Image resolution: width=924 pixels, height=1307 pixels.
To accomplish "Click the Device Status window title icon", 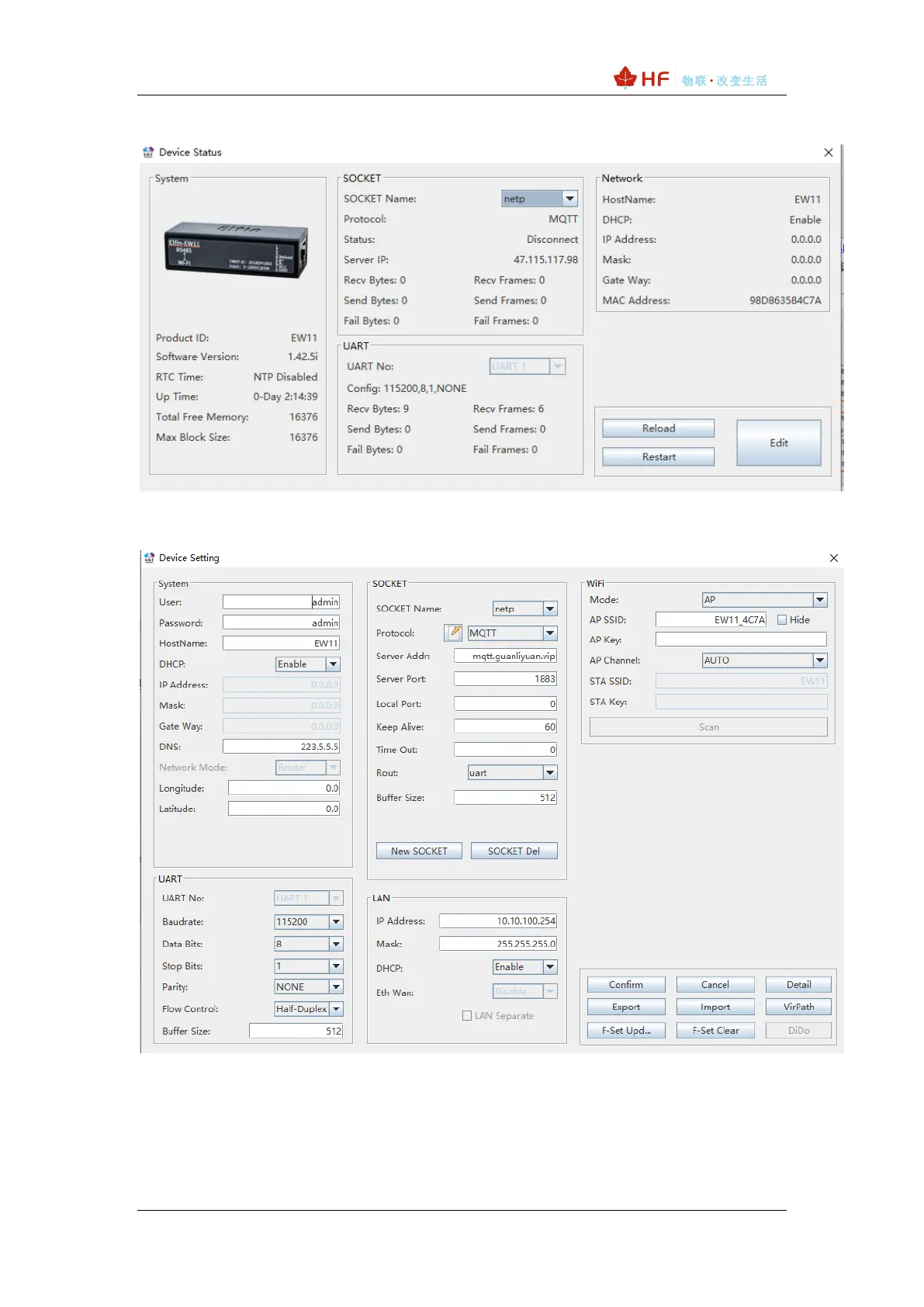I will (148, 152).
